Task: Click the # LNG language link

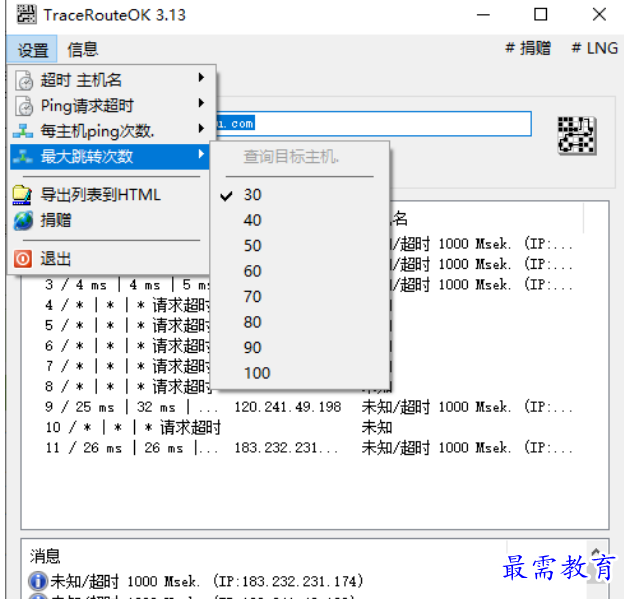Action: [x=595, y=49]
